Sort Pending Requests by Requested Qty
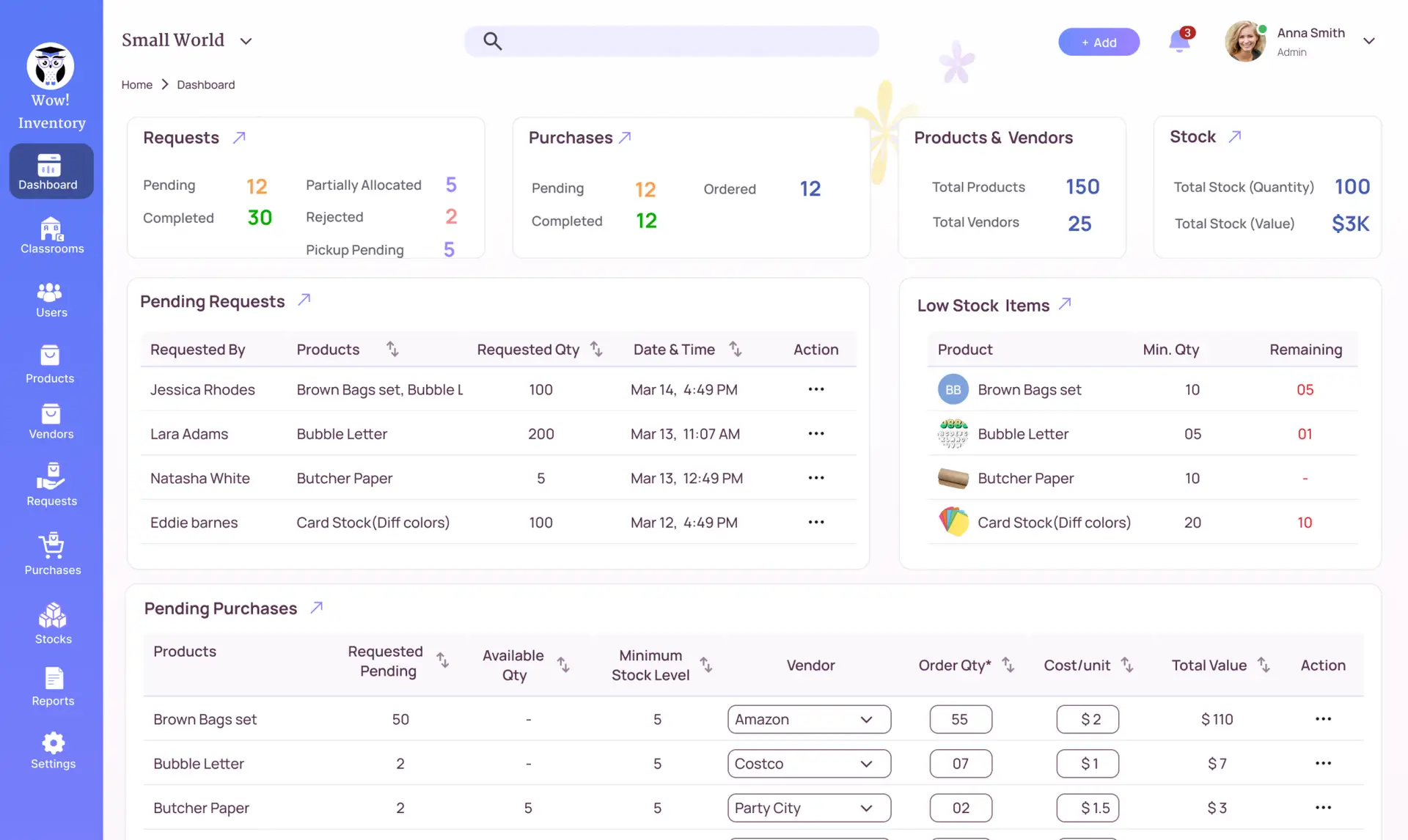1408x840 pixels. [x=596, y=350]
